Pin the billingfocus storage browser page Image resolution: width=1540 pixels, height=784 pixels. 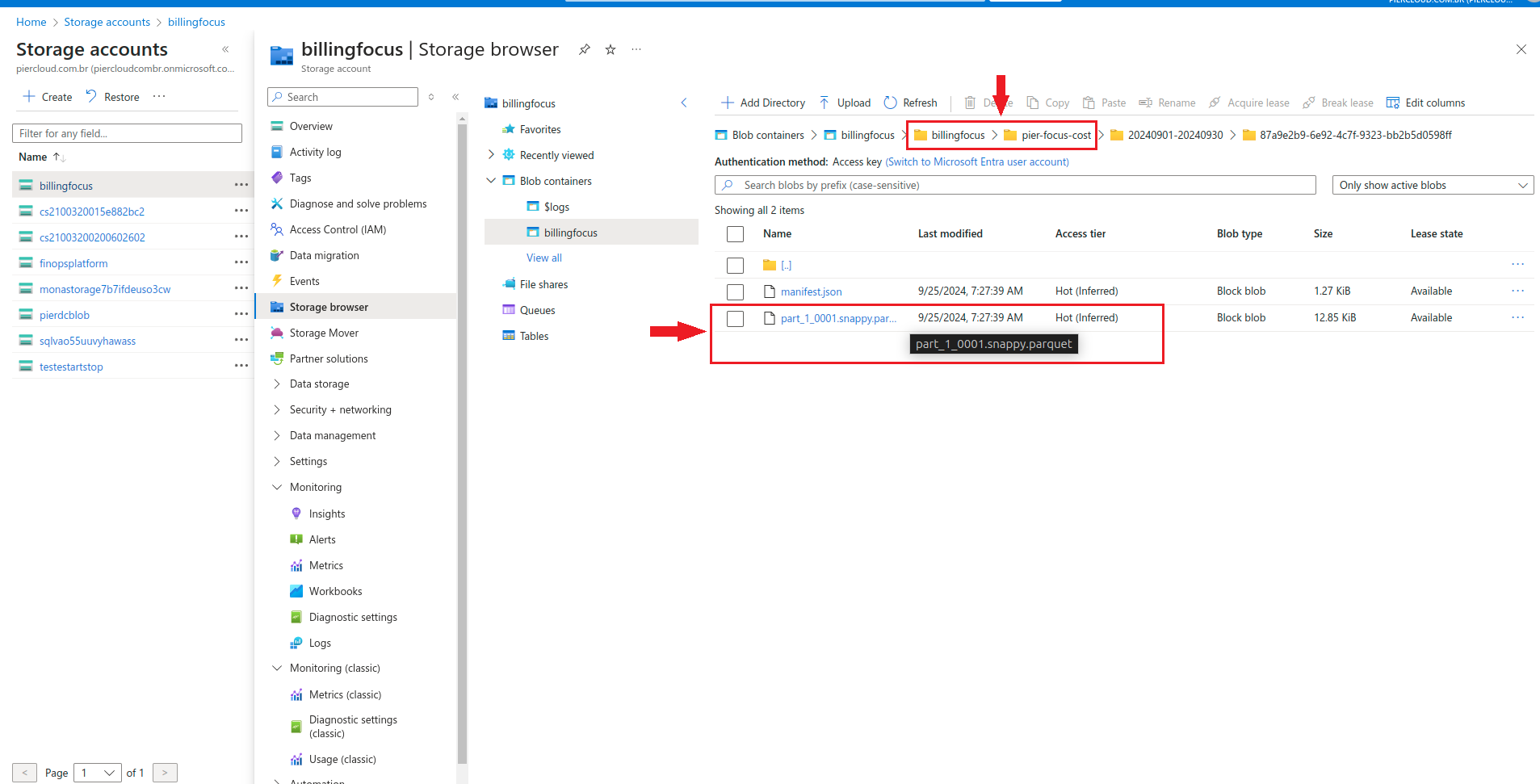tap(584, 50)
